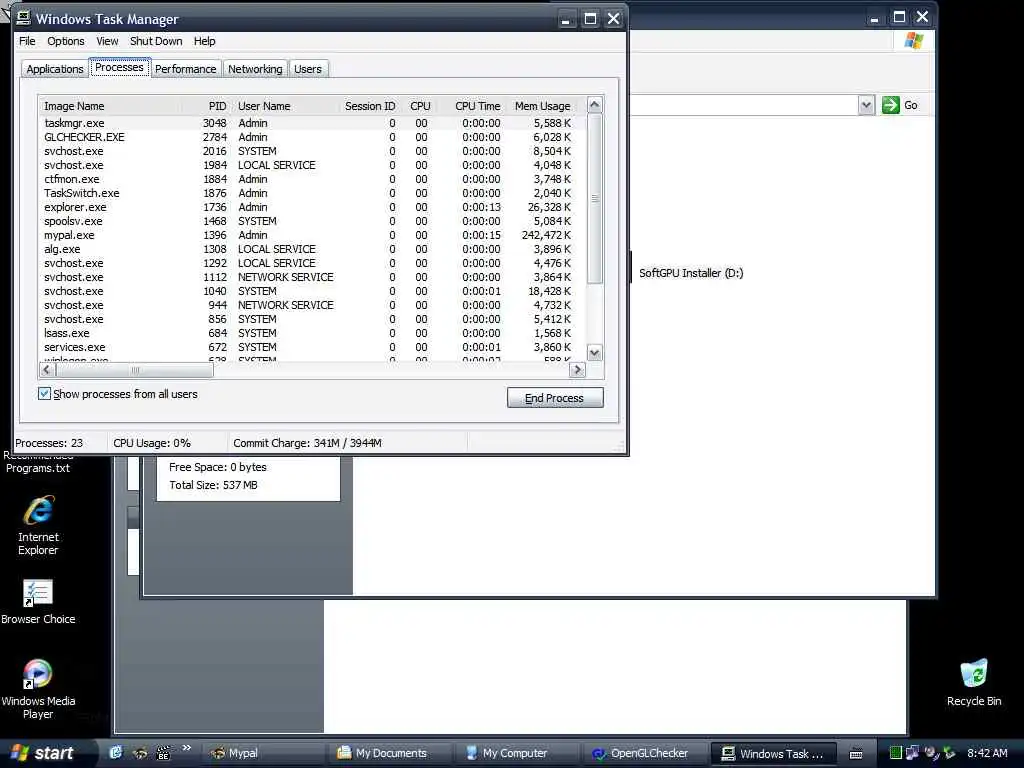Open the address bar dropdown in My Computer
This screenshot has height=768, width=1024.
[x=866, y=105]
